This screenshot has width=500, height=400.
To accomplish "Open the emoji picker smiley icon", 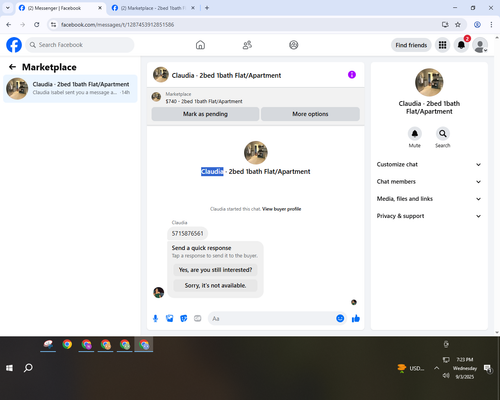I will [x=340, y=318].
